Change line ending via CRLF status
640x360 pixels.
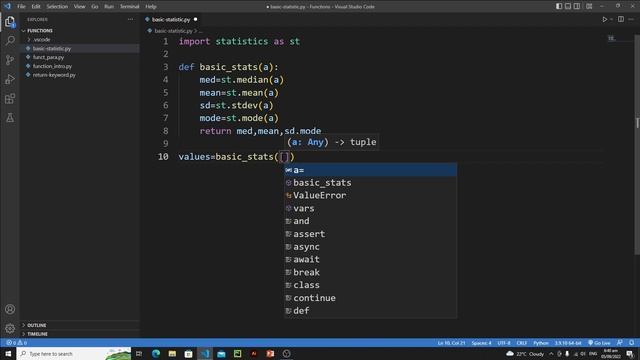click(522, 343)
